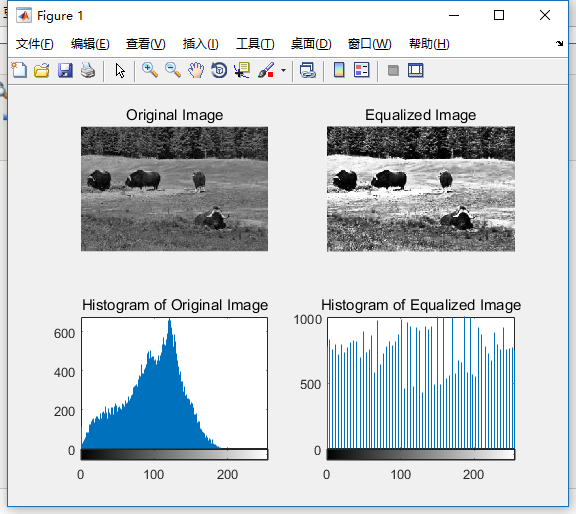Viewport: 576px width, 514px height.
Task: Open the 编辑(E) menu
Action: point(90,44)
